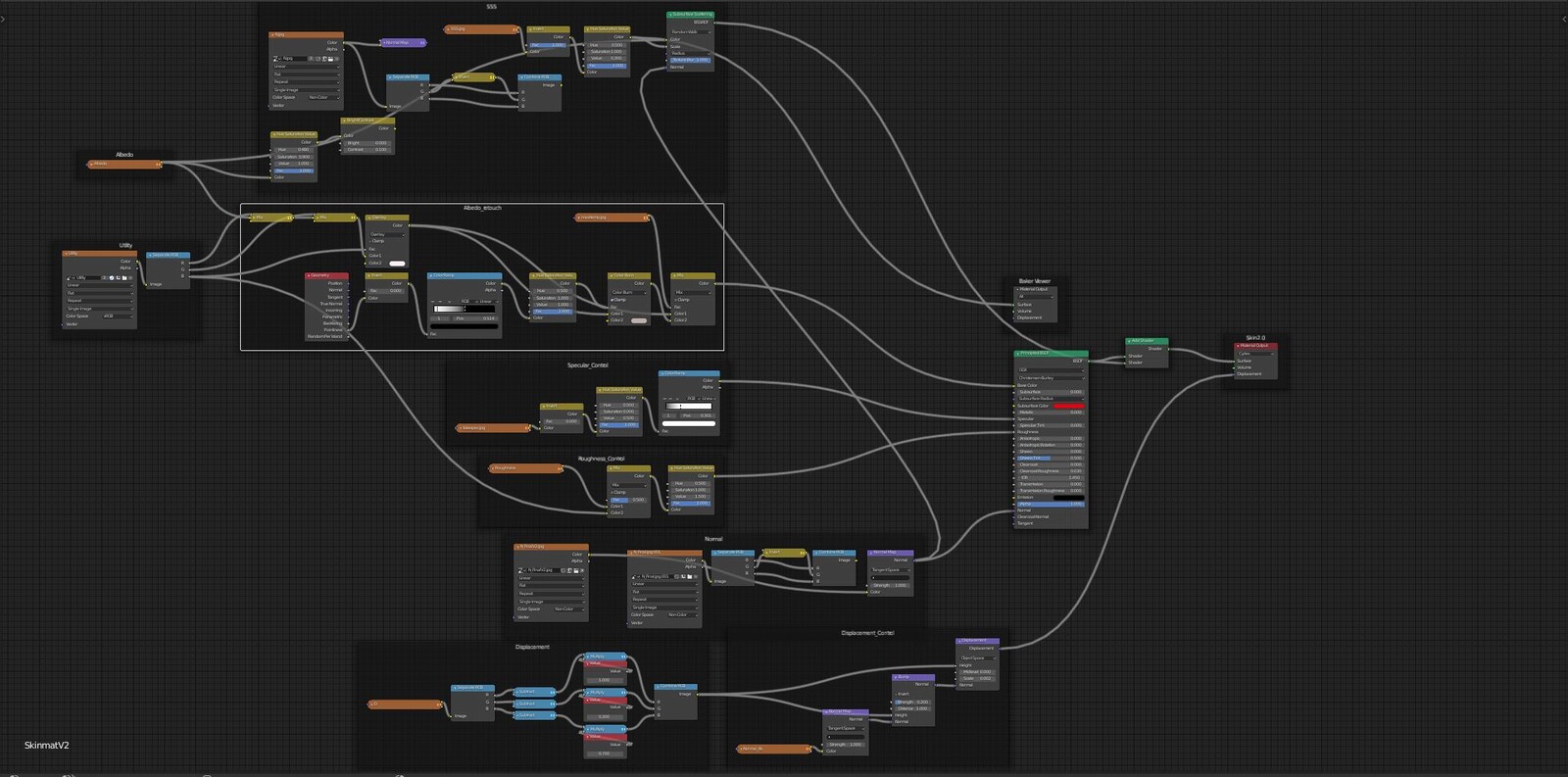Open the Repeat extension dropdown on Utility node

[x=100, y=301]
